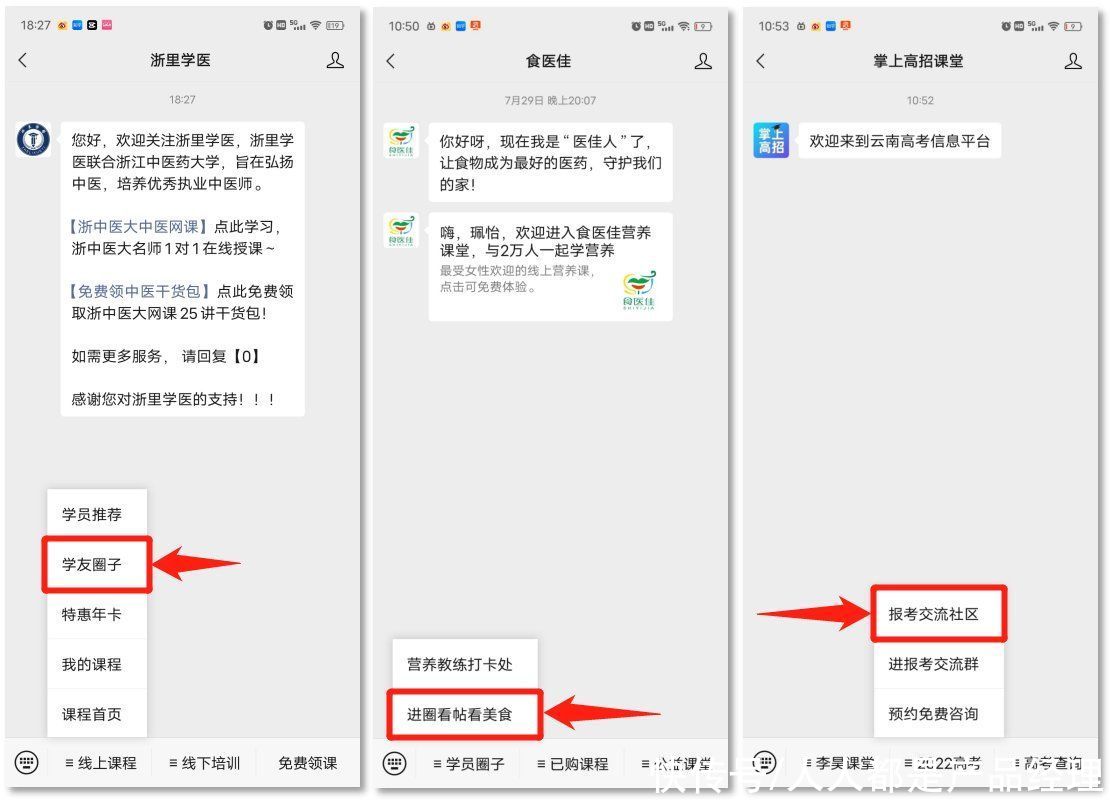The height and width of the screenshot is (800, 1110).
Task: Tap the 7月29日 晚上20:07 timestamp
Action: [550, 101]
